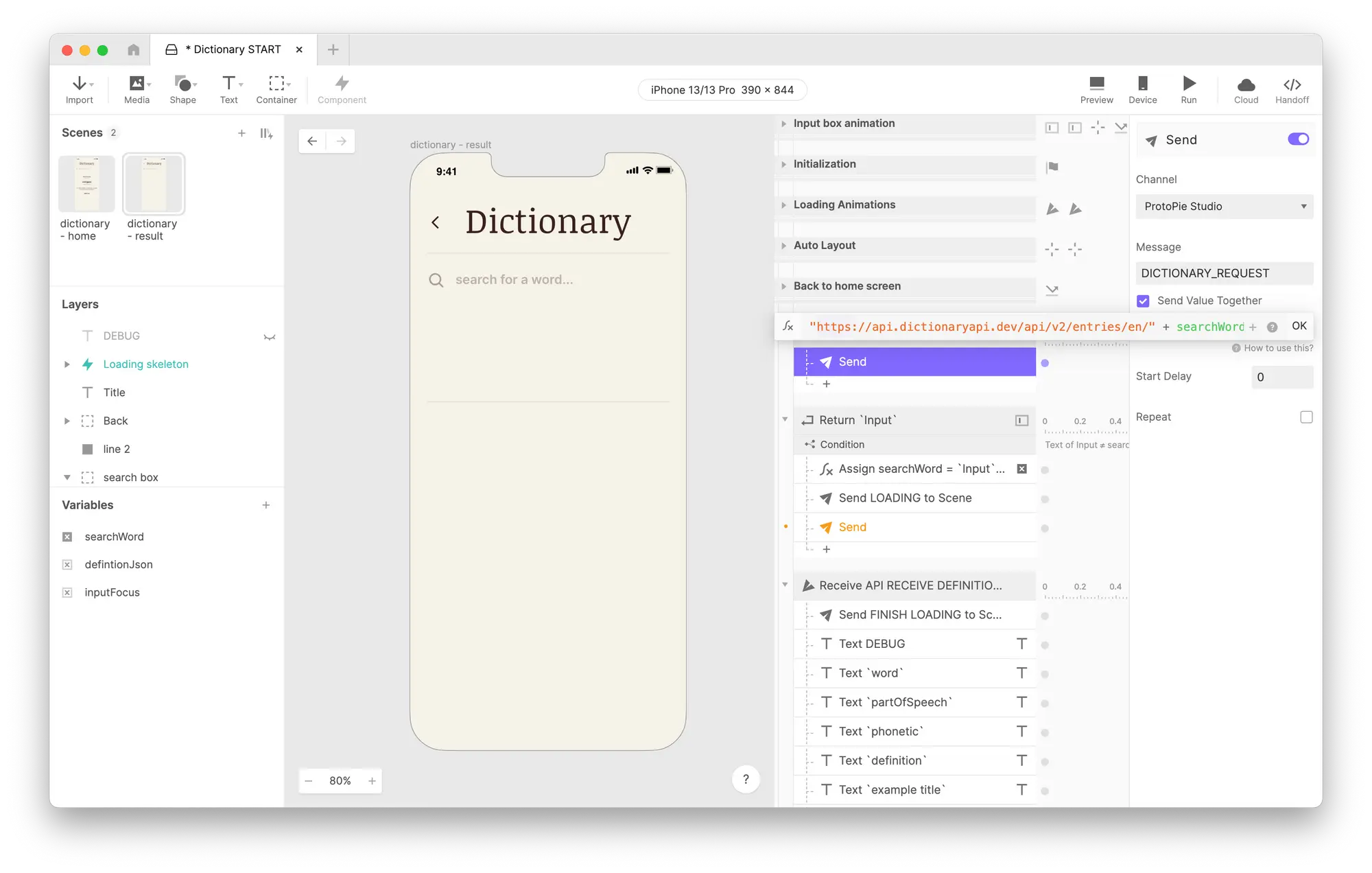Add a new scene with plus icon
This screenshot has width=1372, height=873.
pos(241,133)
